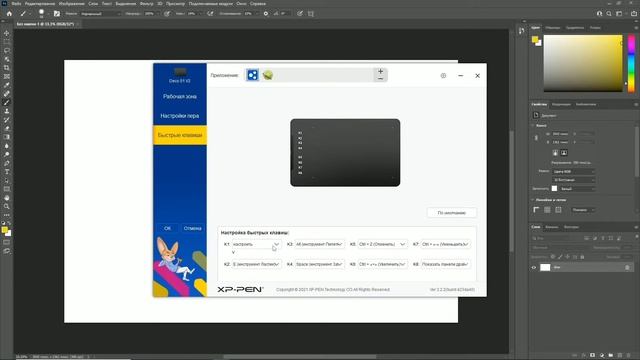Open the K7 shortcut dropdown
This screenshot has height=360, width=640.
[445, 244]
